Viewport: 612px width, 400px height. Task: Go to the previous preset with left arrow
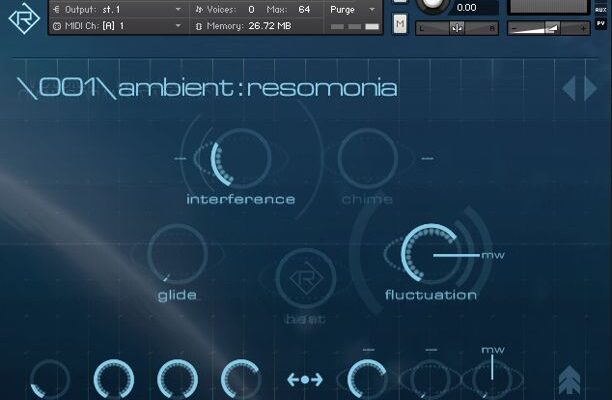(x=569, y=88)
